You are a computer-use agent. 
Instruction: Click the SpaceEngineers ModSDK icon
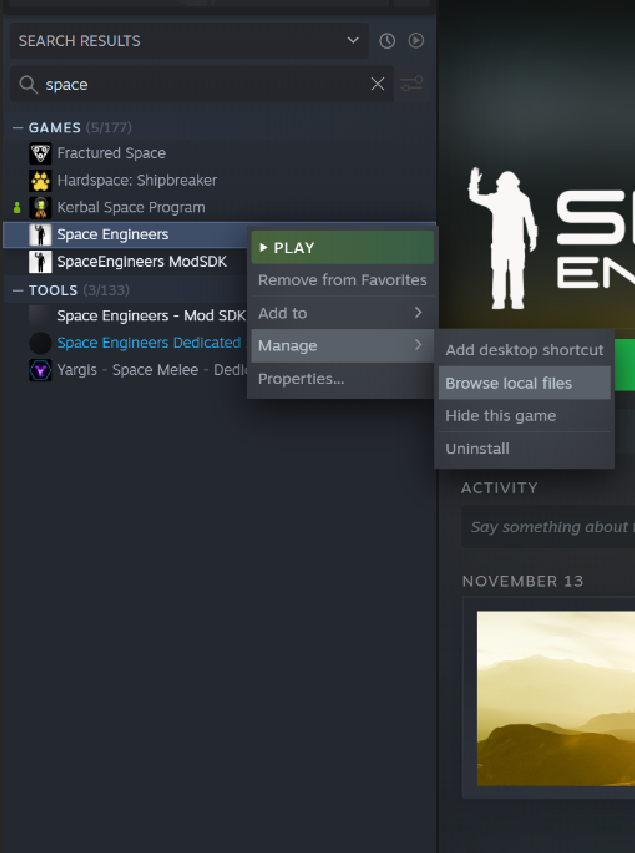point(40,262)
